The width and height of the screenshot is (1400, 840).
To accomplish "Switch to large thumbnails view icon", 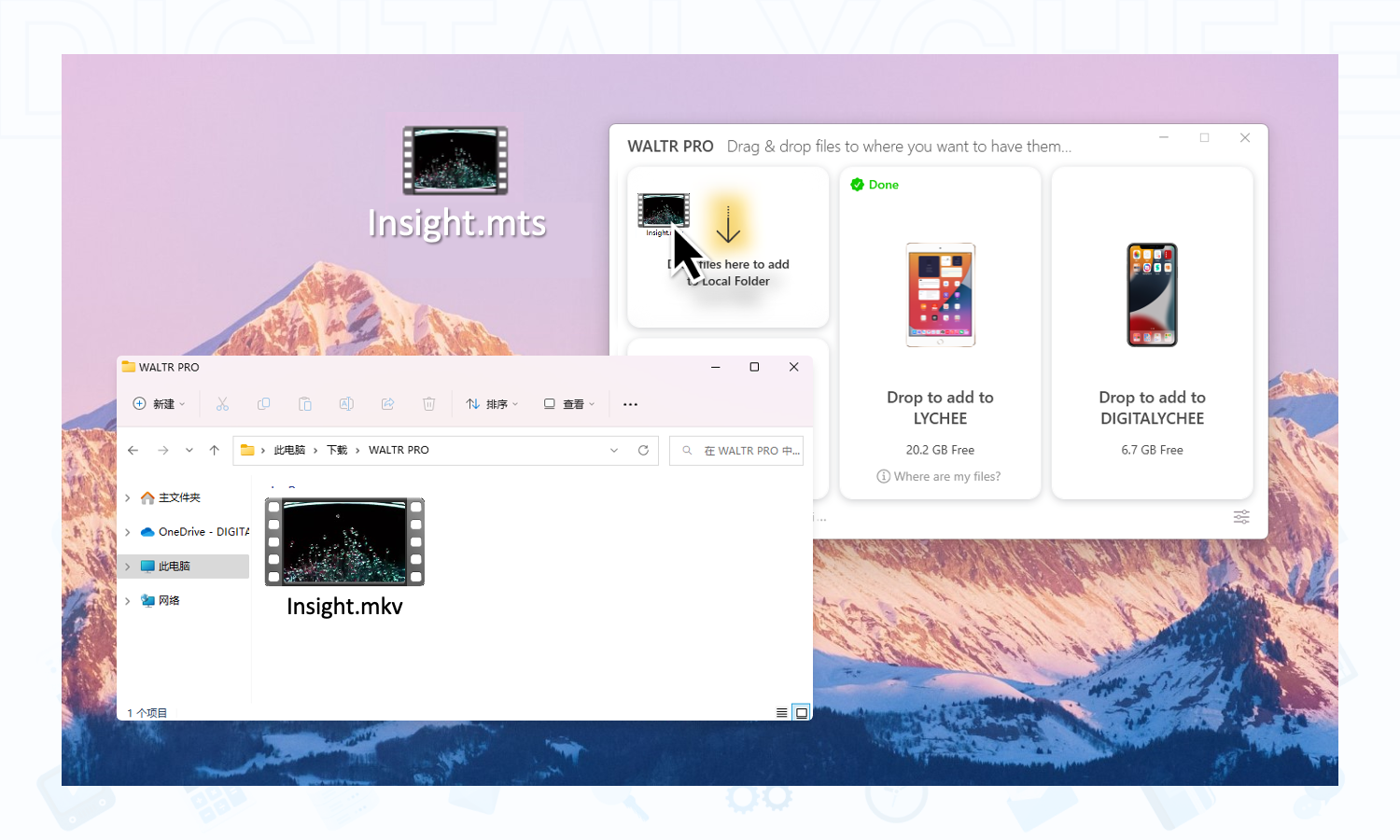I will (801, 713).
